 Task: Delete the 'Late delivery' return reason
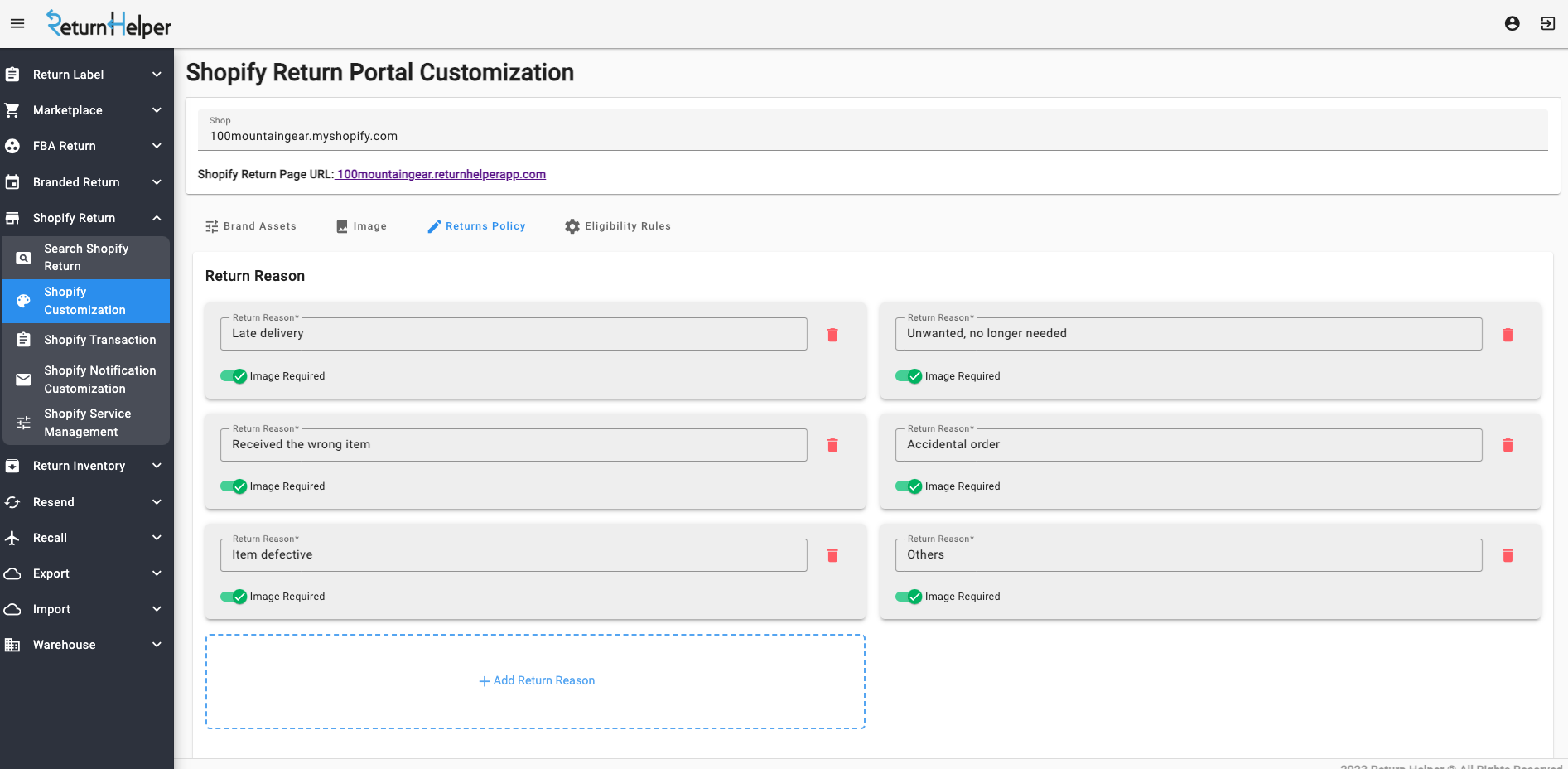coord(832,335)
